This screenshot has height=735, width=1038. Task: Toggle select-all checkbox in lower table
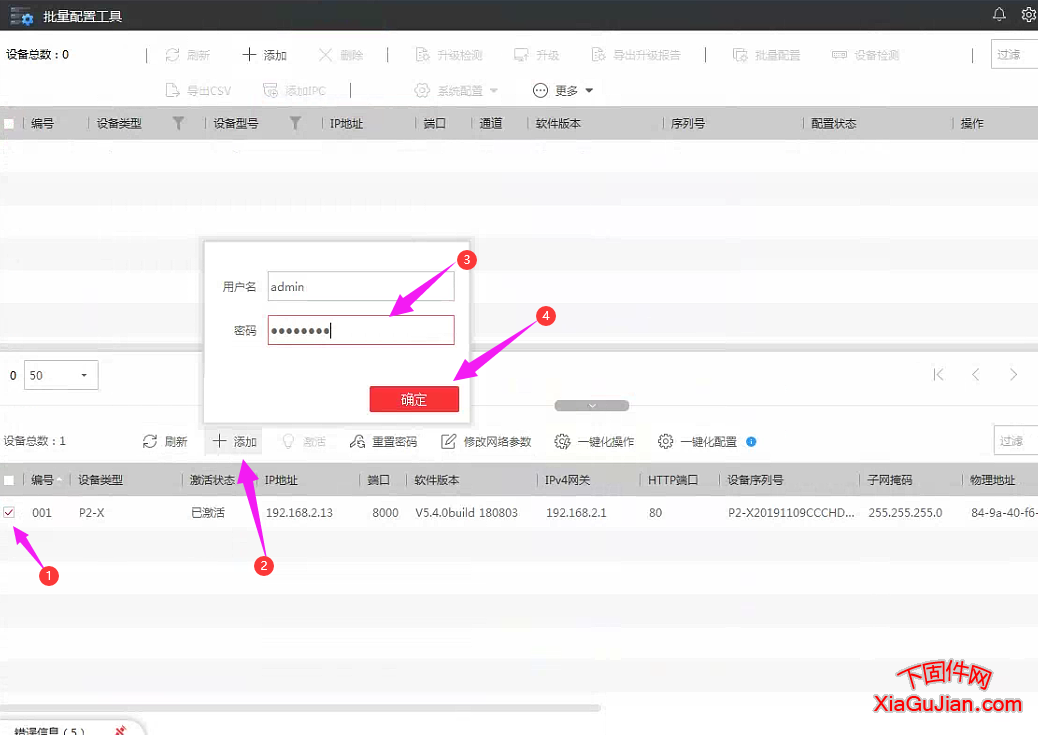pyautogui.click(x=9, y=480)
